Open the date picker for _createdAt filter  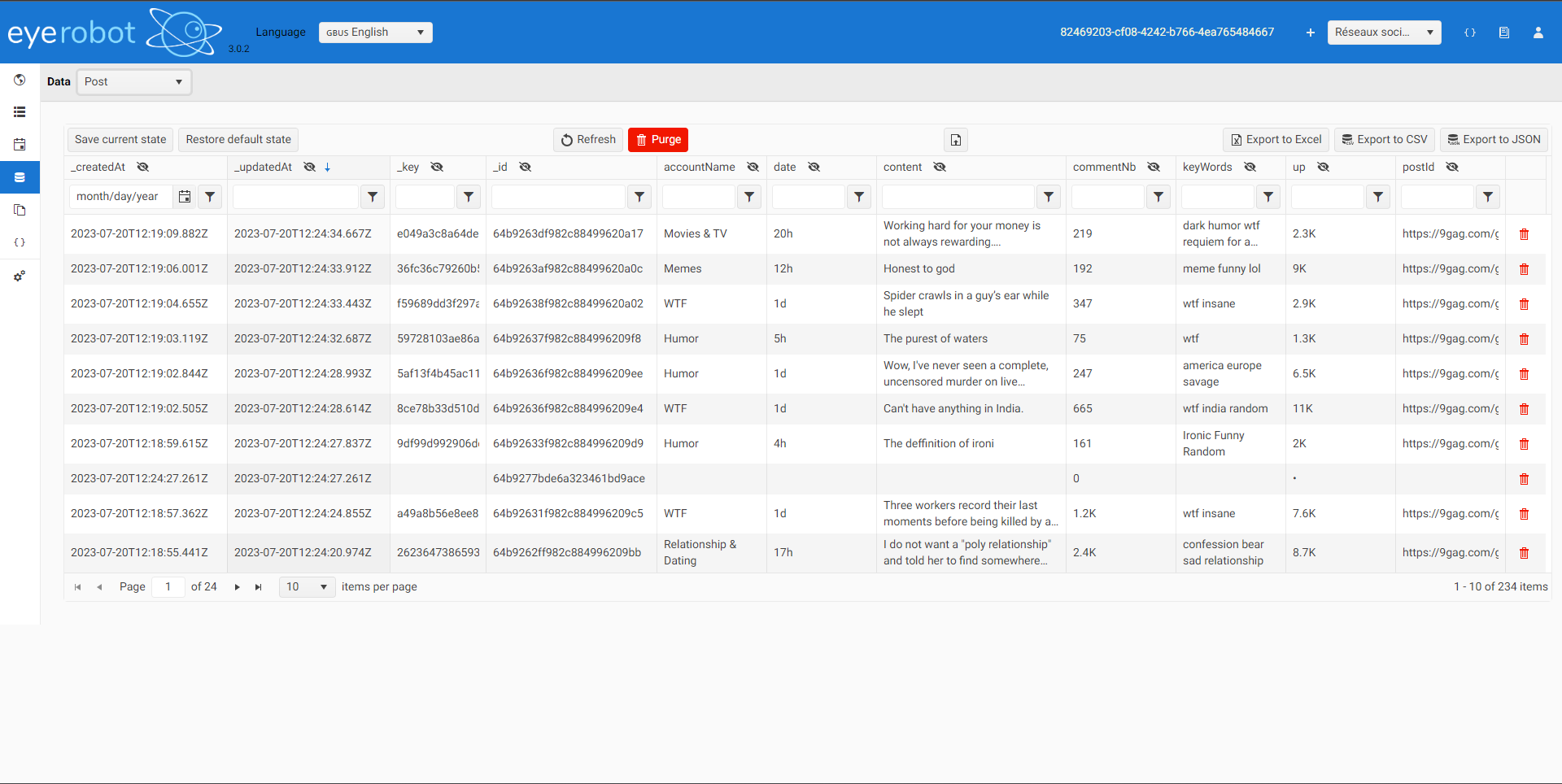click(x=185, y=196)
